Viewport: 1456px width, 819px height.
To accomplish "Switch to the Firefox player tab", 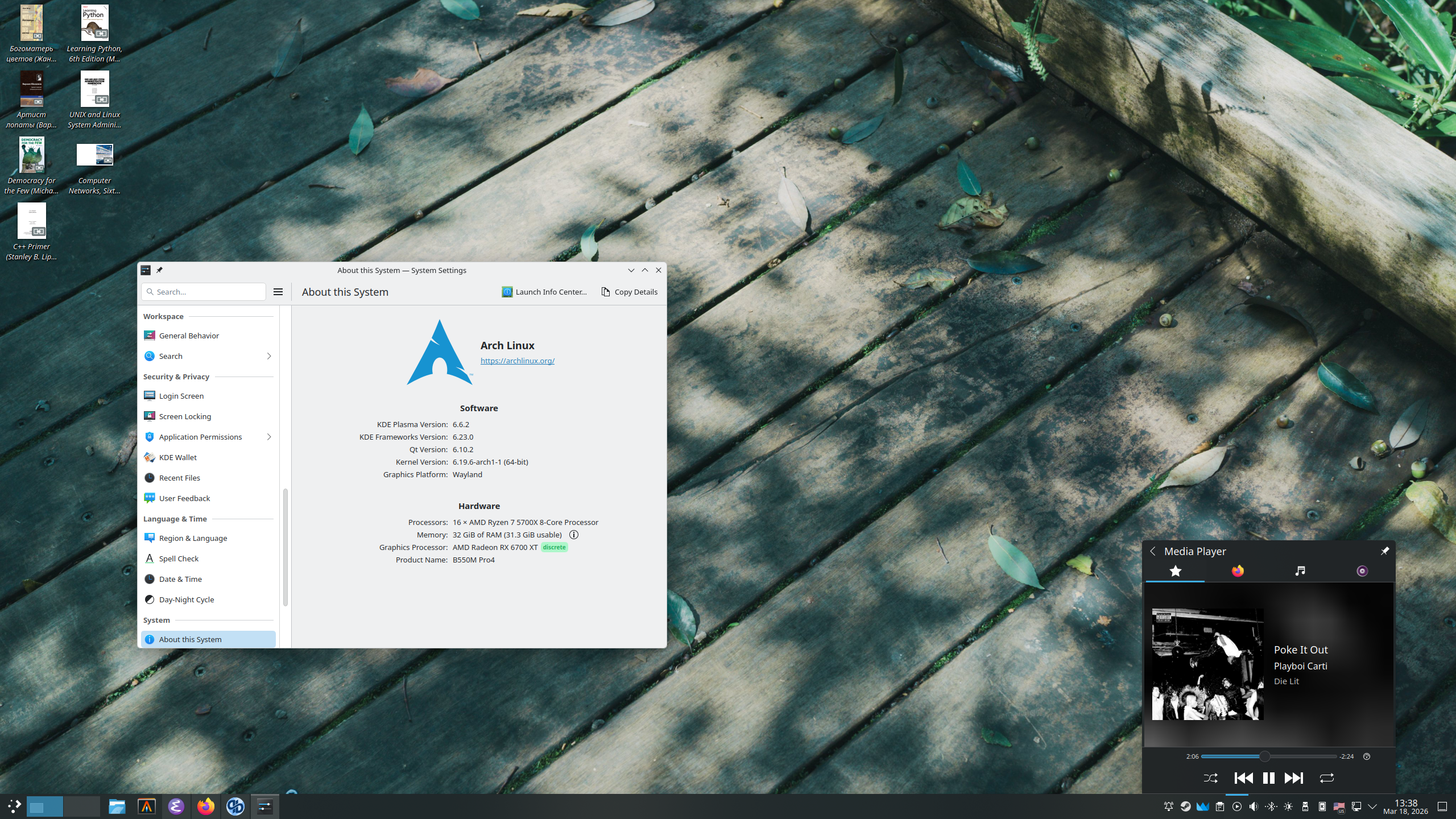I will pyautogui.click(x=1238, y=571).
